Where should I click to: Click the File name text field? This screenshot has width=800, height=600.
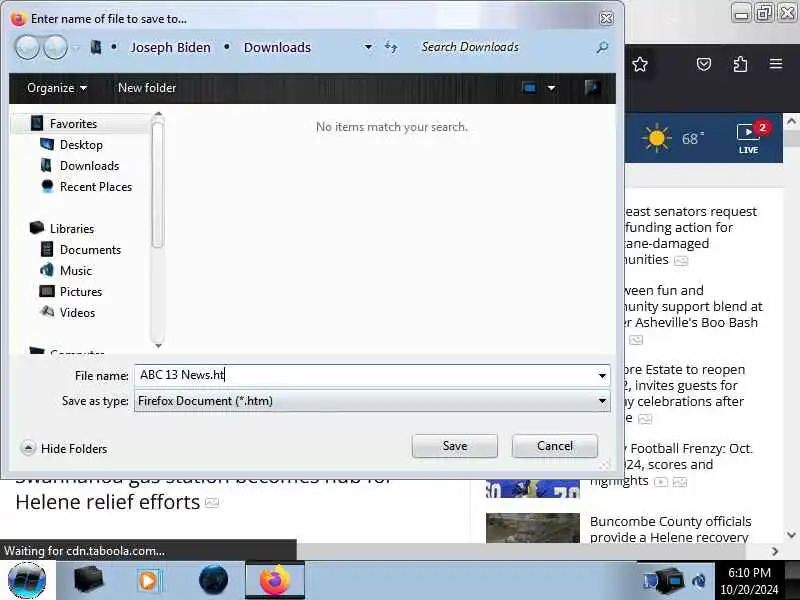point(365,375)
